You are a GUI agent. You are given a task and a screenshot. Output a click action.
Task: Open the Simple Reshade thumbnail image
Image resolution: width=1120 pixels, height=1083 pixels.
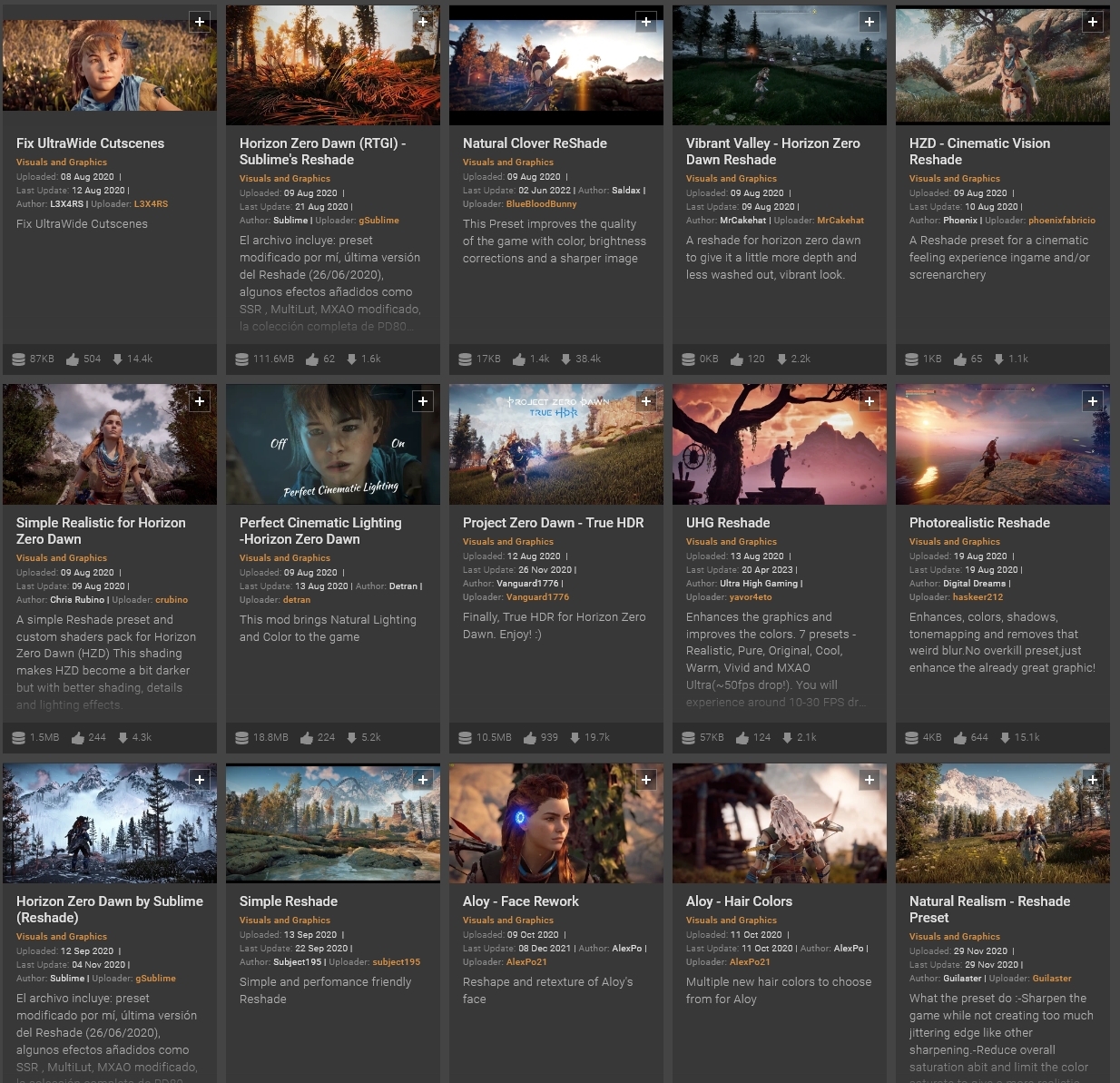pyautogui.click(x=333, y=822)
